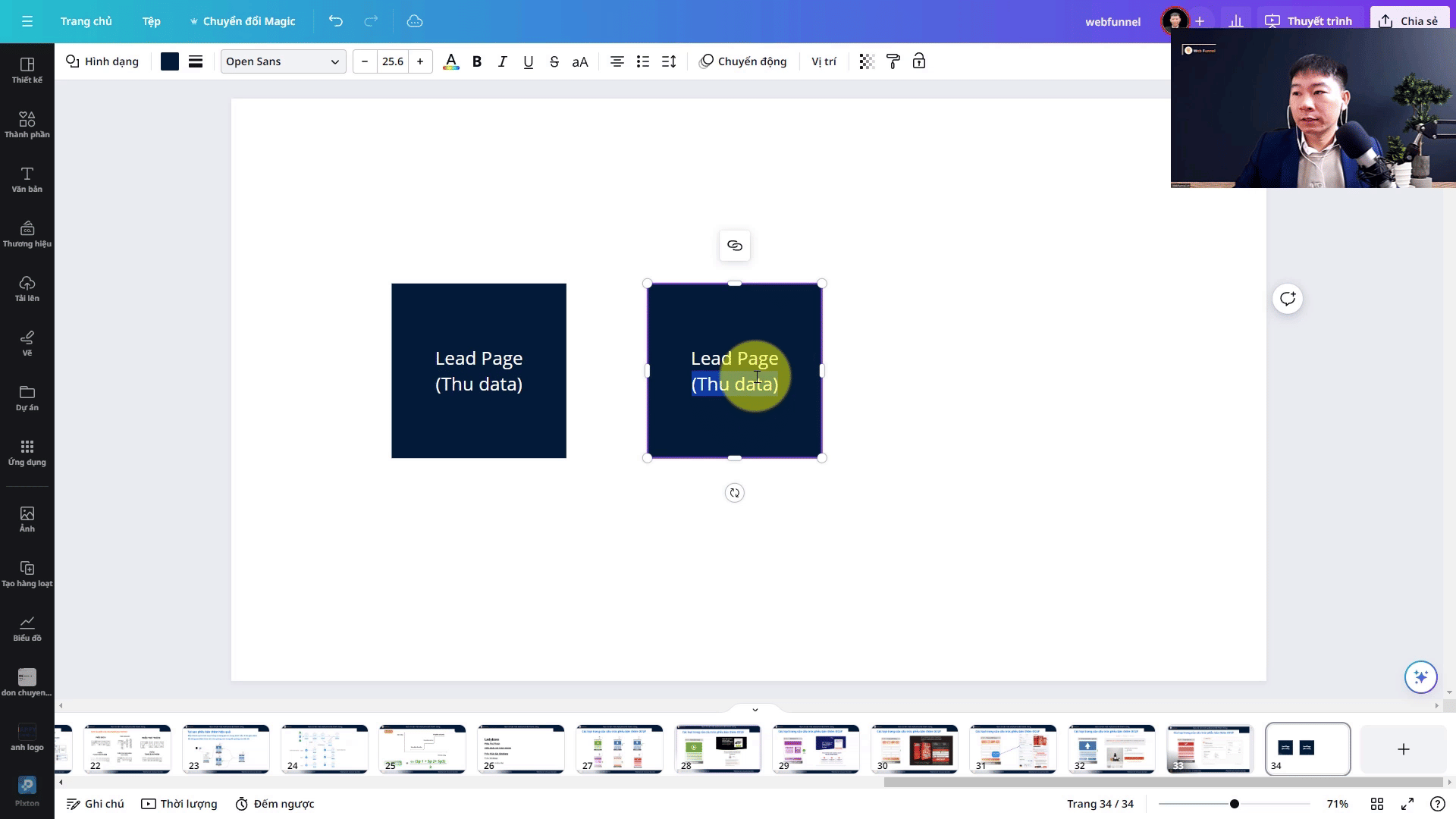Open Magic assistant sparkle button
Image resolution: width=1456 pixels, height=819 pixels.
coord(1421,676)
